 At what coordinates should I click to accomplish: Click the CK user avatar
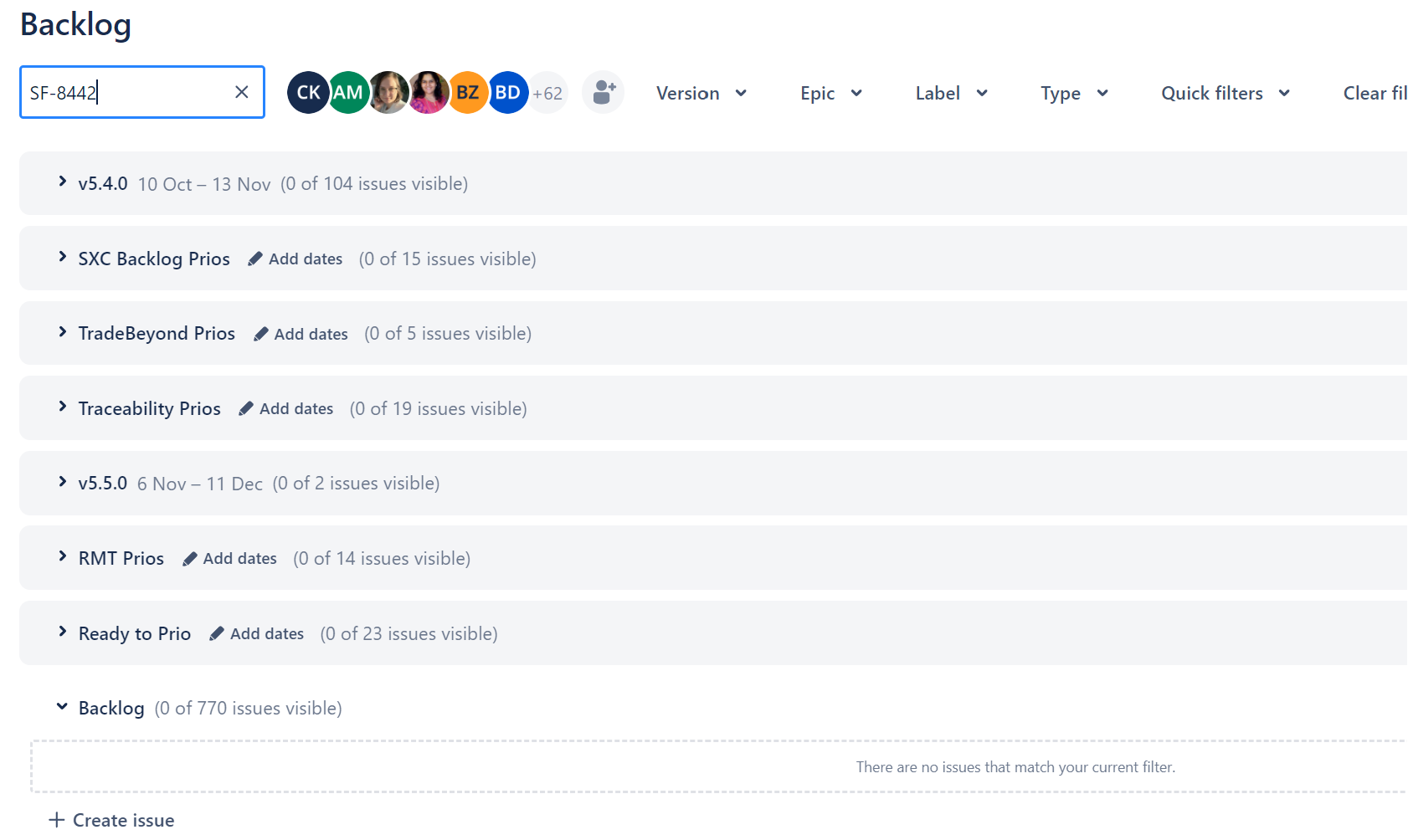307,92
